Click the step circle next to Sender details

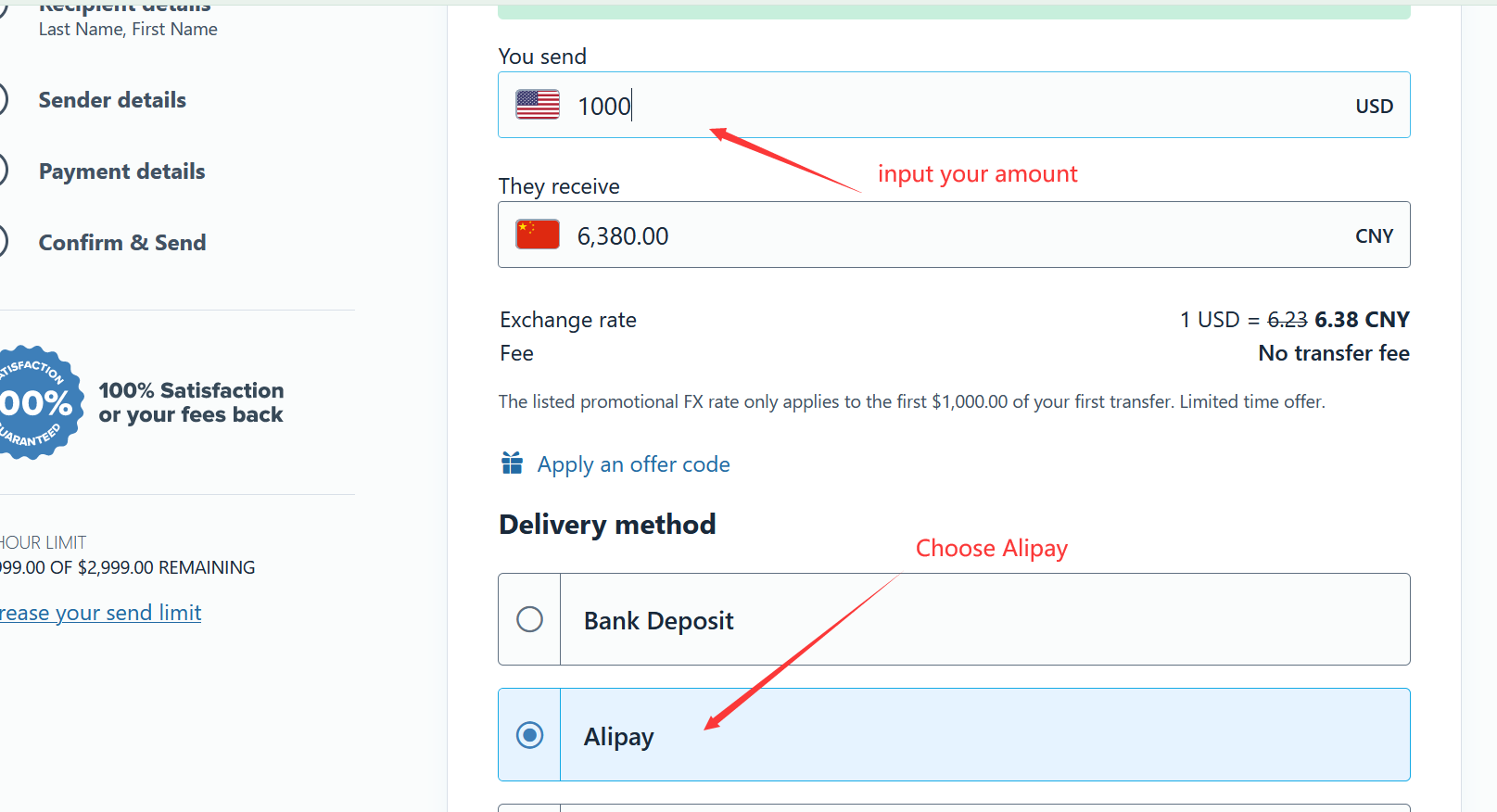3,99
